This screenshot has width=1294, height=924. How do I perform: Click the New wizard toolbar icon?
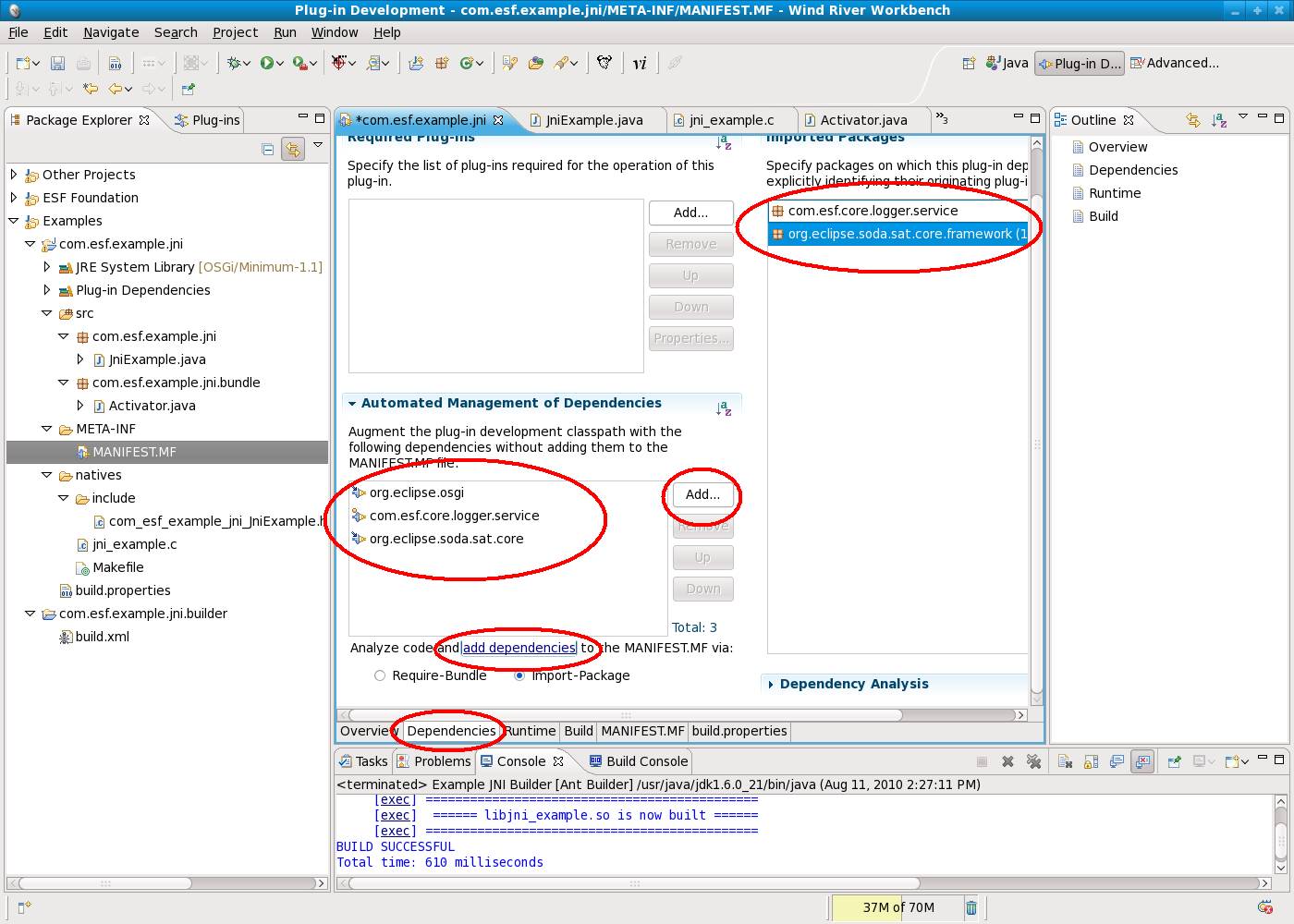pos(22,63)
